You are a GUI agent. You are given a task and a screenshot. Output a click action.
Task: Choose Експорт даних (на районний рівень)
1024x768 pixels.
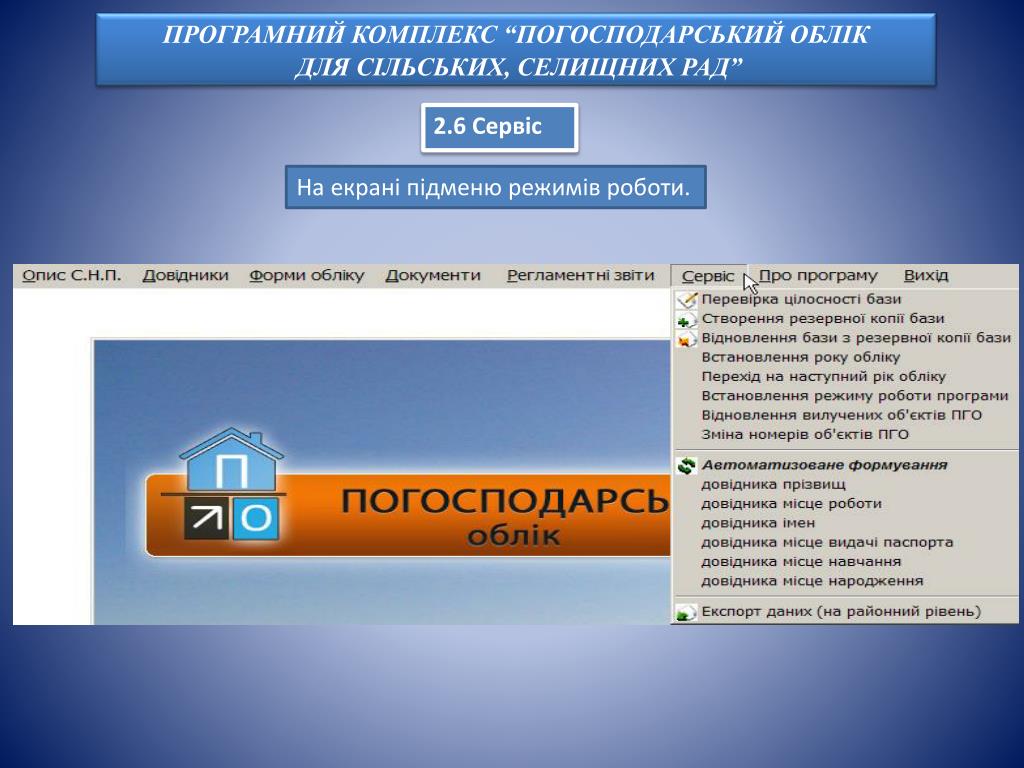[841, 612]
